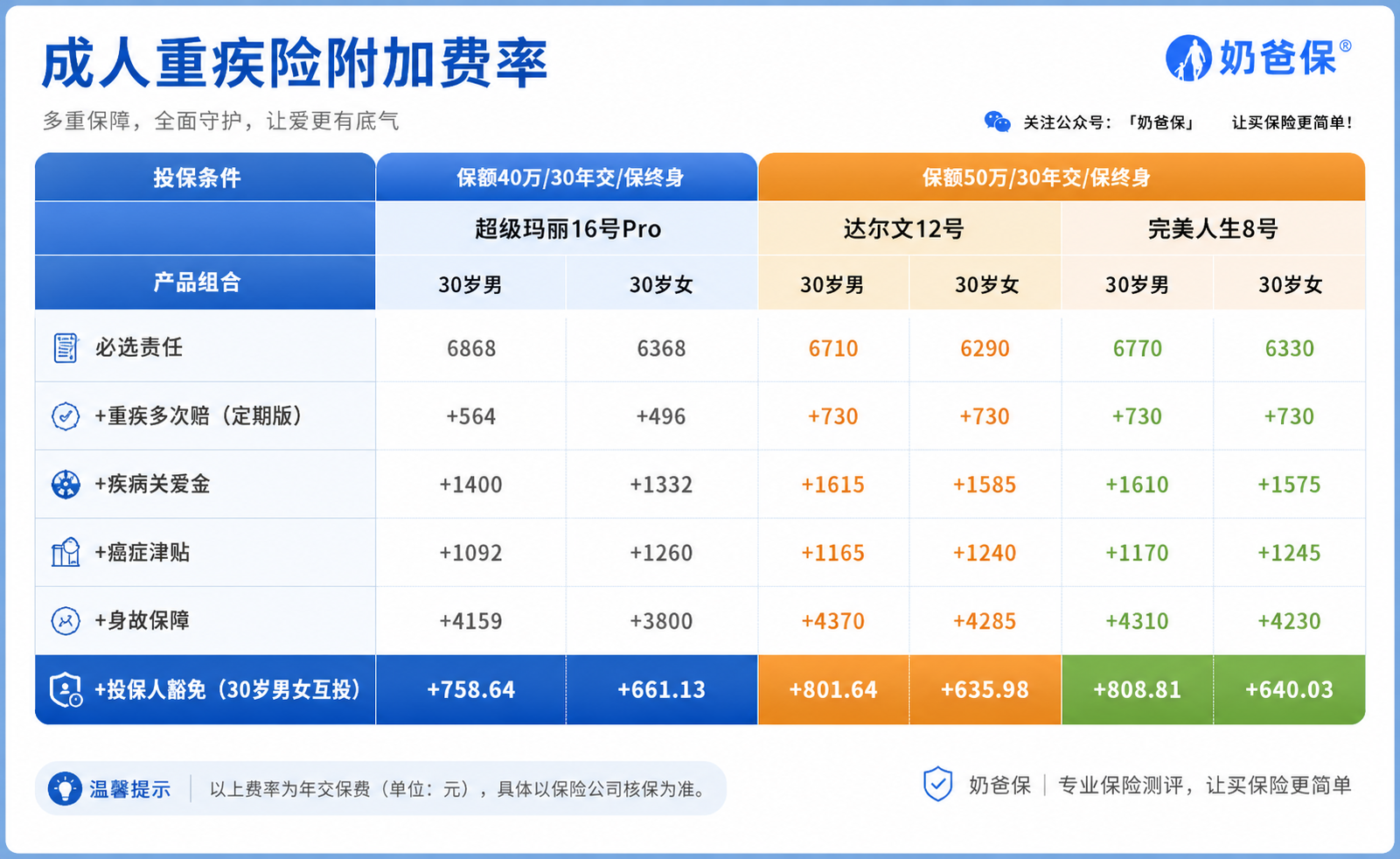Click the +3800 cell
Screen dimensions: 1400x859
tap(662, 621)
